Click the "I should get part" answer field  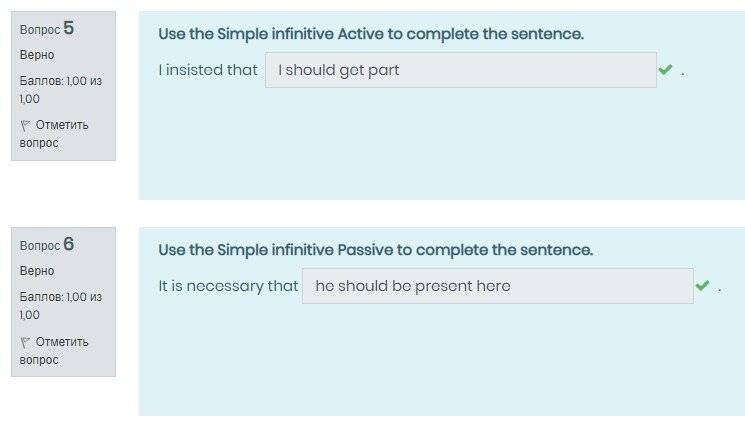tap(460, 70)
